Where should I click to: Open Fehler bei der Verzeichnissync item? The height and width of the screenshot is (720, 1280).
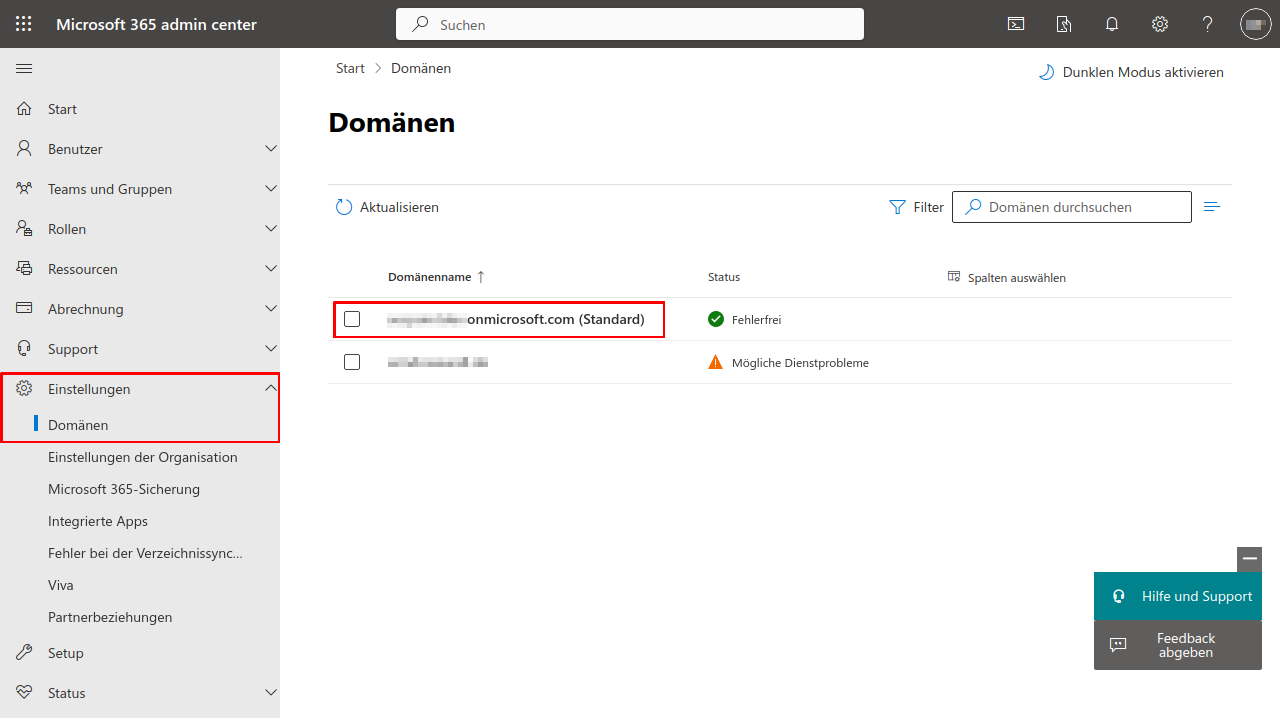(x=146, y=553)
